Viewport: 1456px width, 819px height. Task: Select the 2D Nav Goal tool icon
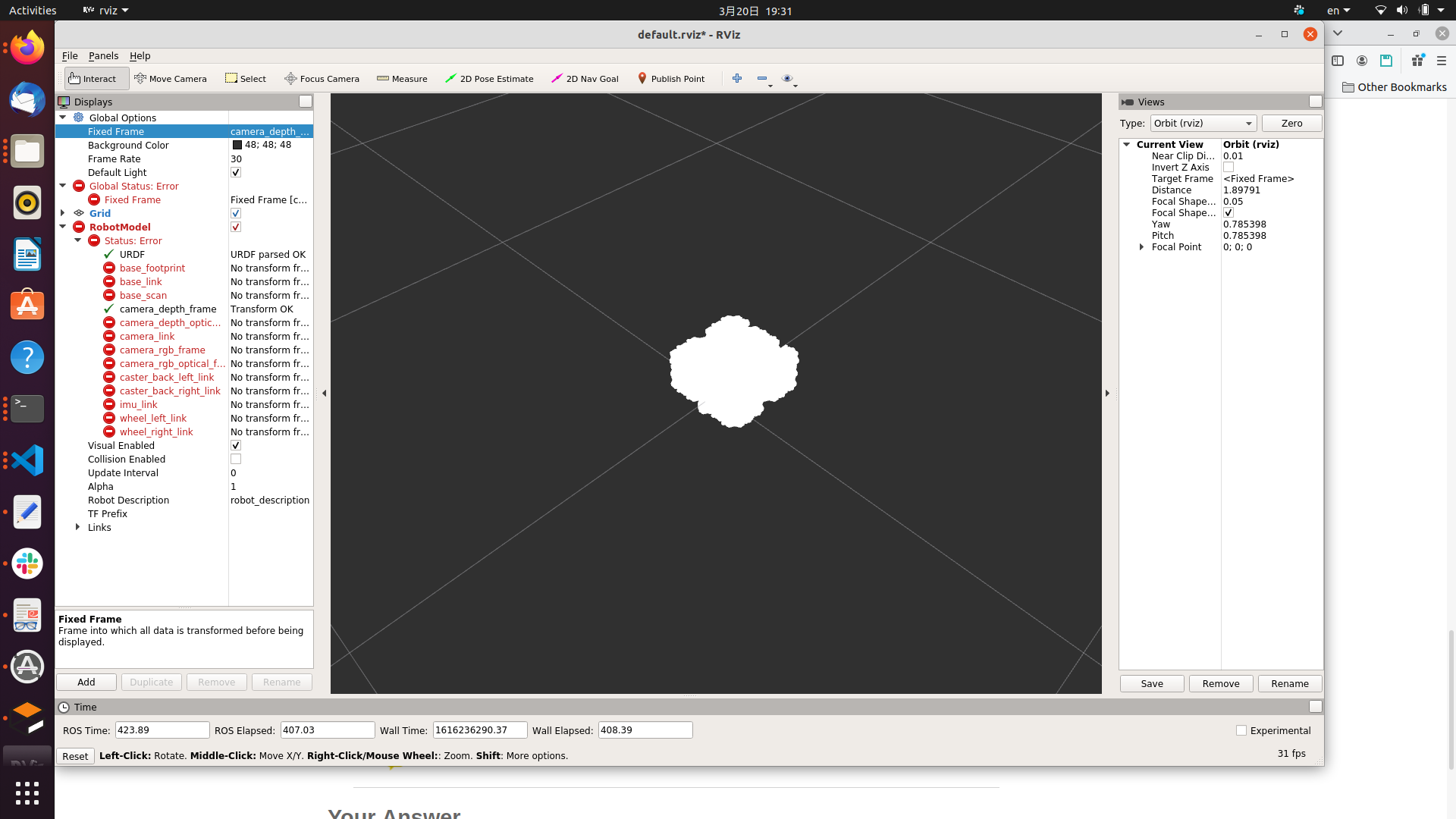[x=556, y=78]
